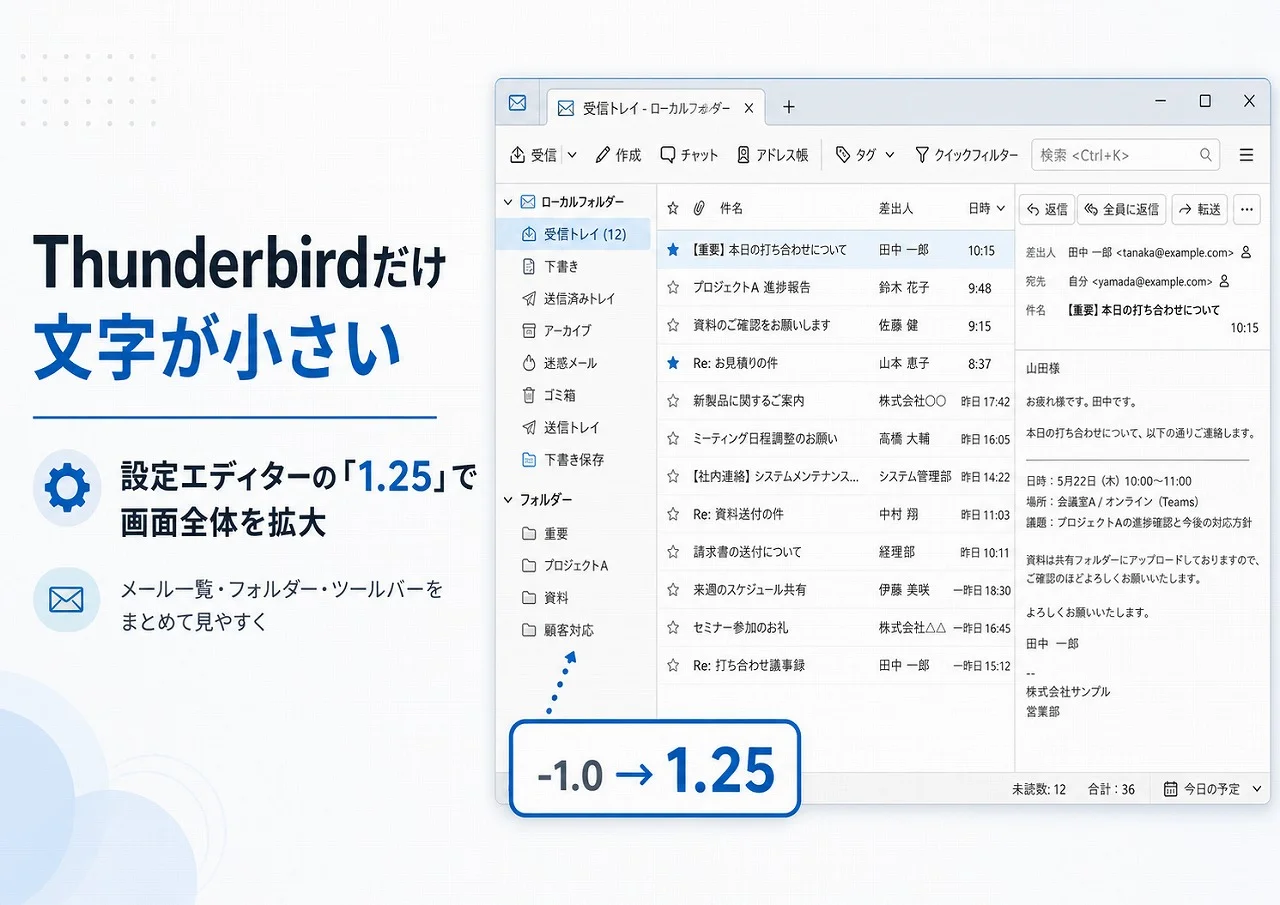The height and width of the screenshot is (905, 1280).
Task: Star the 新製品に関するご案内 message
Action: tap(673, 401)
